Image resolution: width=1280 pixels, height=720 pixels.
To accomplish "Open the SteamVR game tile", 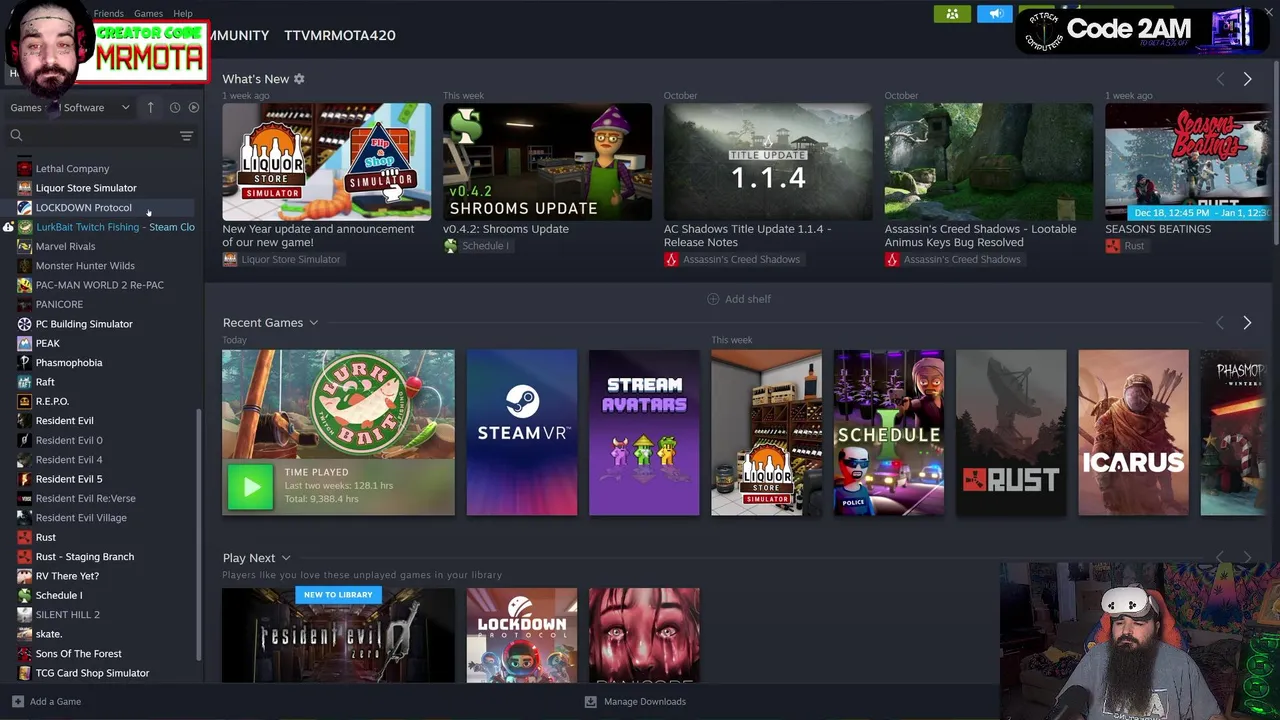I will (521, 433).
